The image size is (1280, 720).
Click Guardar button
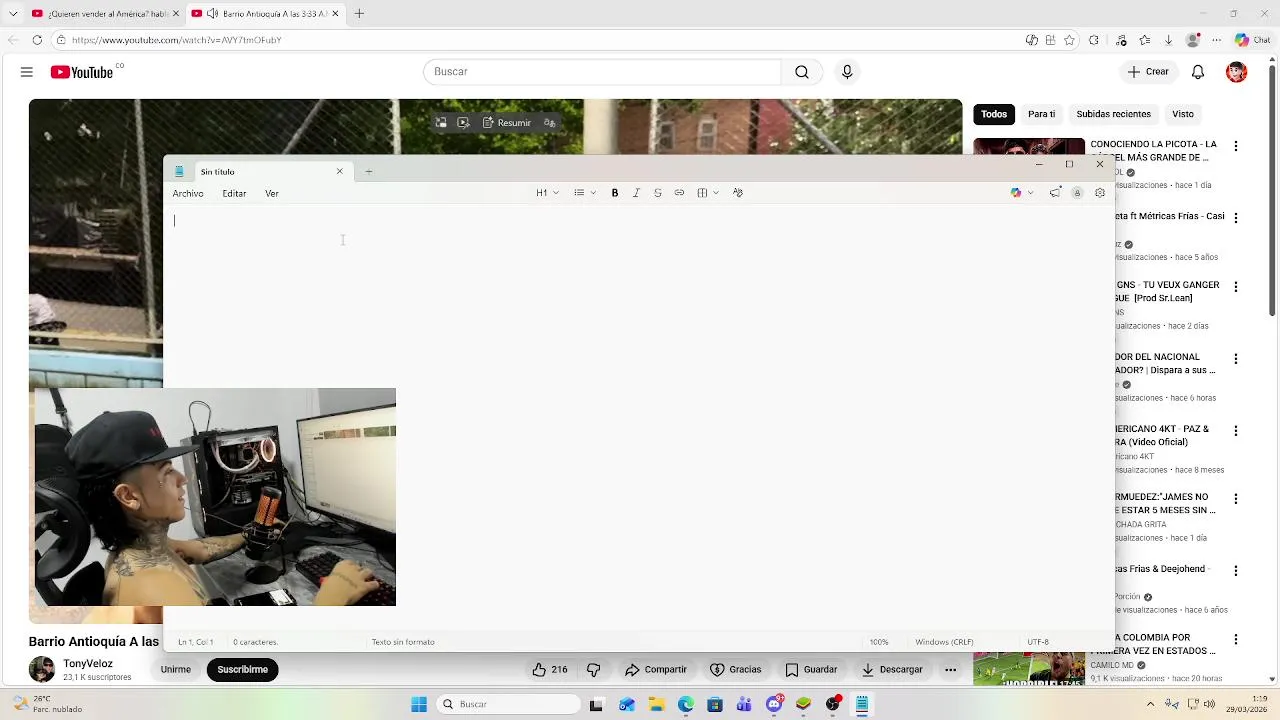[x=811, y=670]
